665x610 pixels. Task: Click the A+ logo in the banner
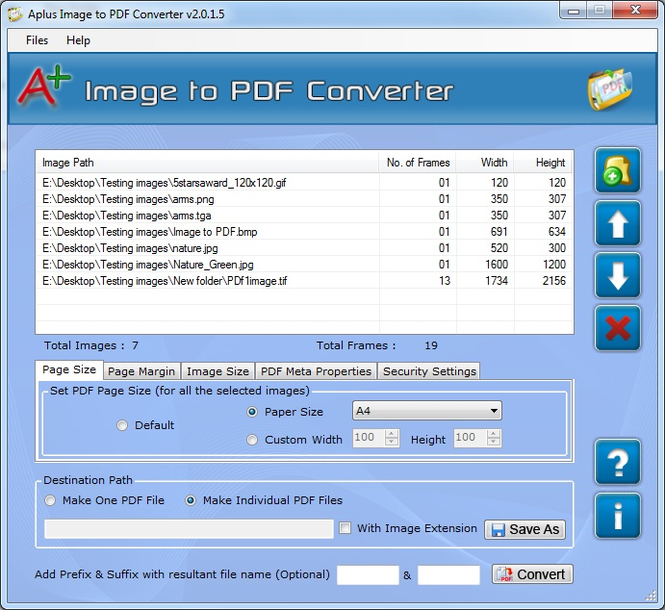[44, 86]
